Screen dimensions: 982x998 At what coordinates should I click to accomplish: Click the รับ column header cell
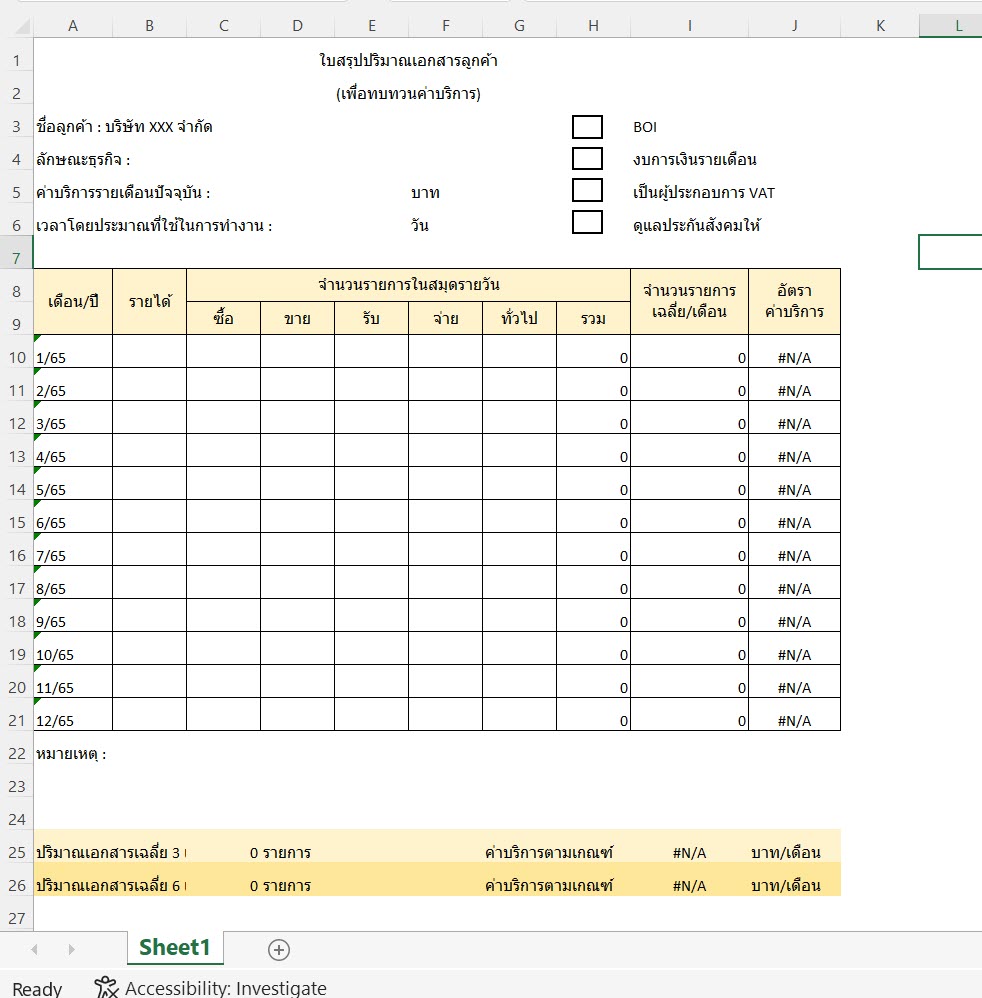371,318
